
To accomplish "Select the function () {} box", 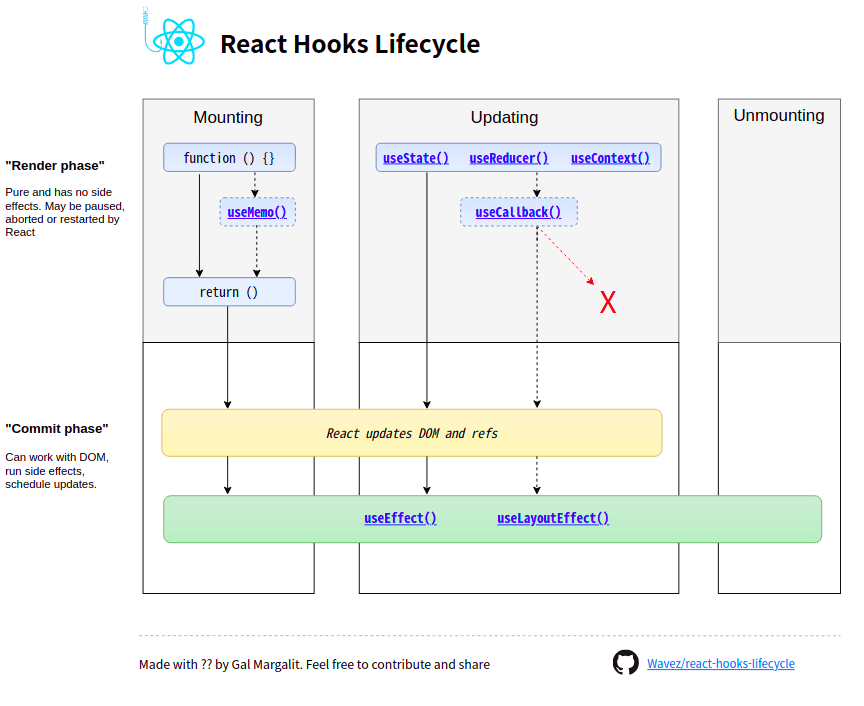I will click(x=229, y=158).
